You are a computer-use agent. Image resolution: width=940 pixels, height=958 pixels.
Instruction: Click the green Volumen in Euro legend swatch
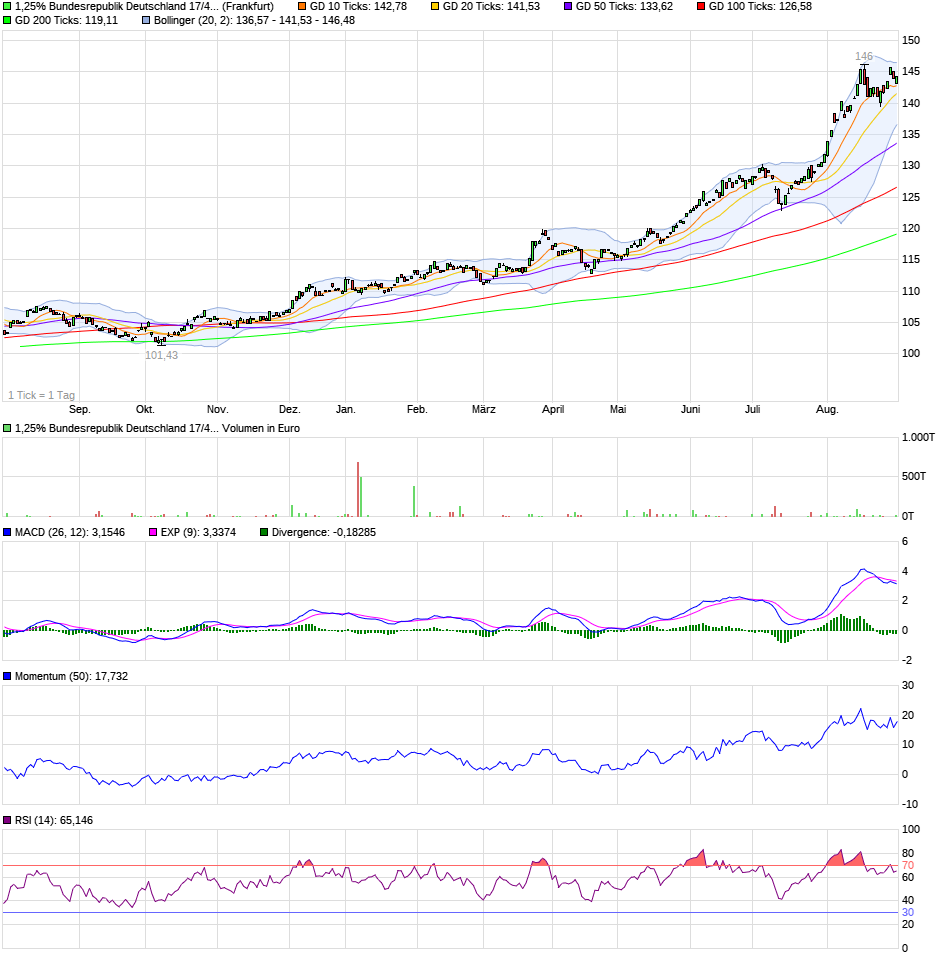coord(7,428)
